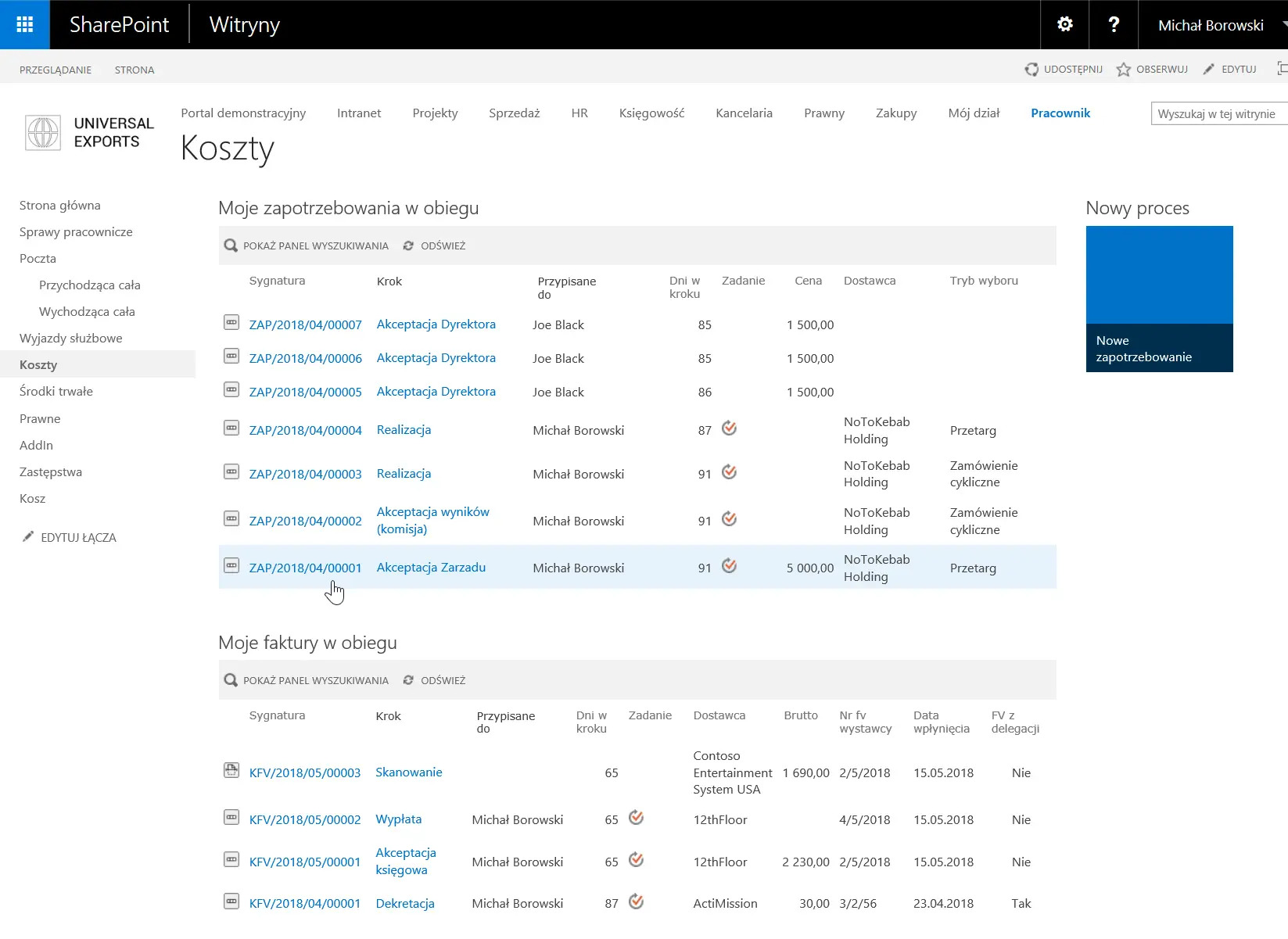Go to Intranet in top navigation

(x=359, y=113)
